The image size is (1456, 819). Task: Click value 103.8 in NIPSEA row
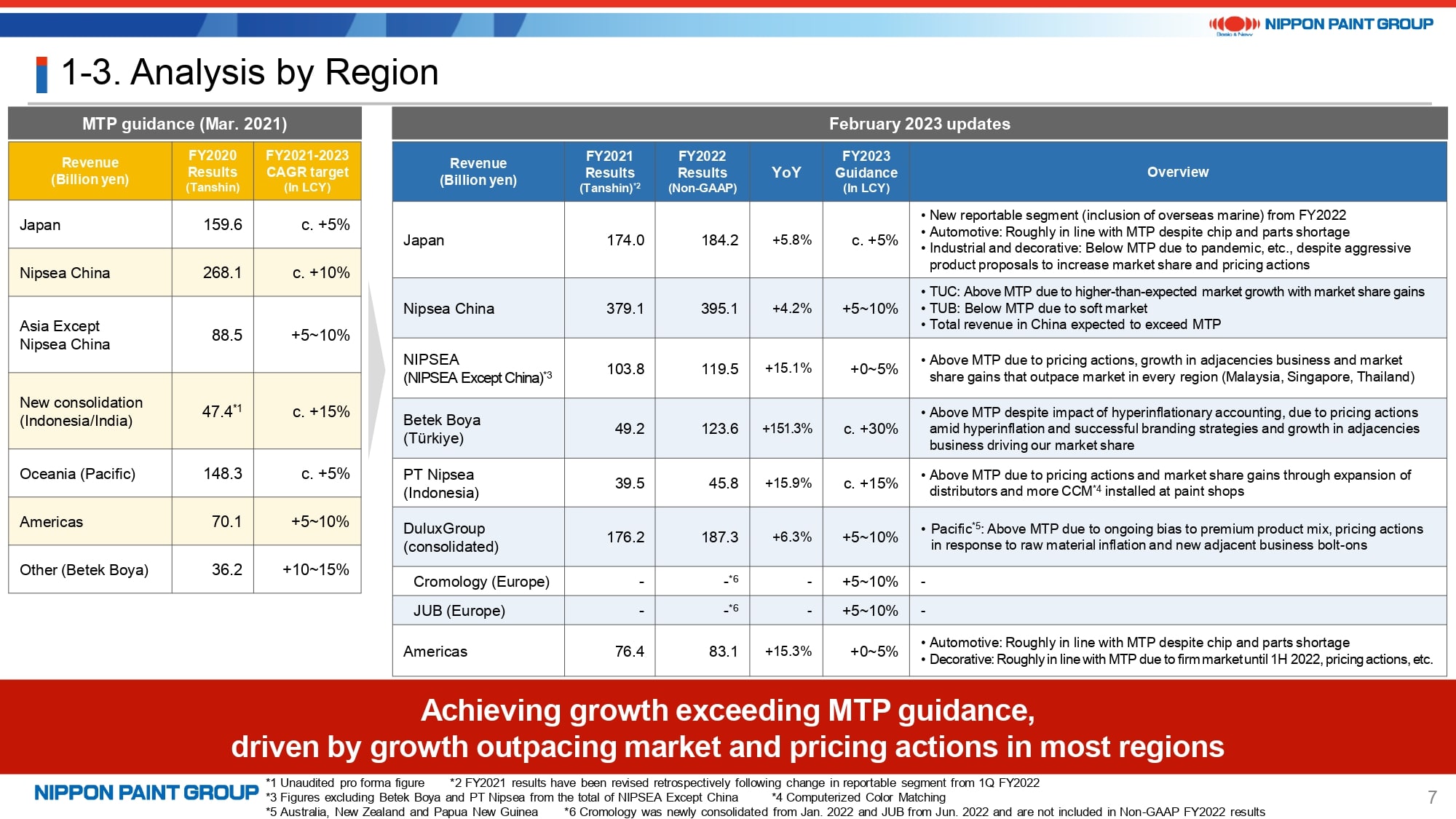[x=626, y=368]
